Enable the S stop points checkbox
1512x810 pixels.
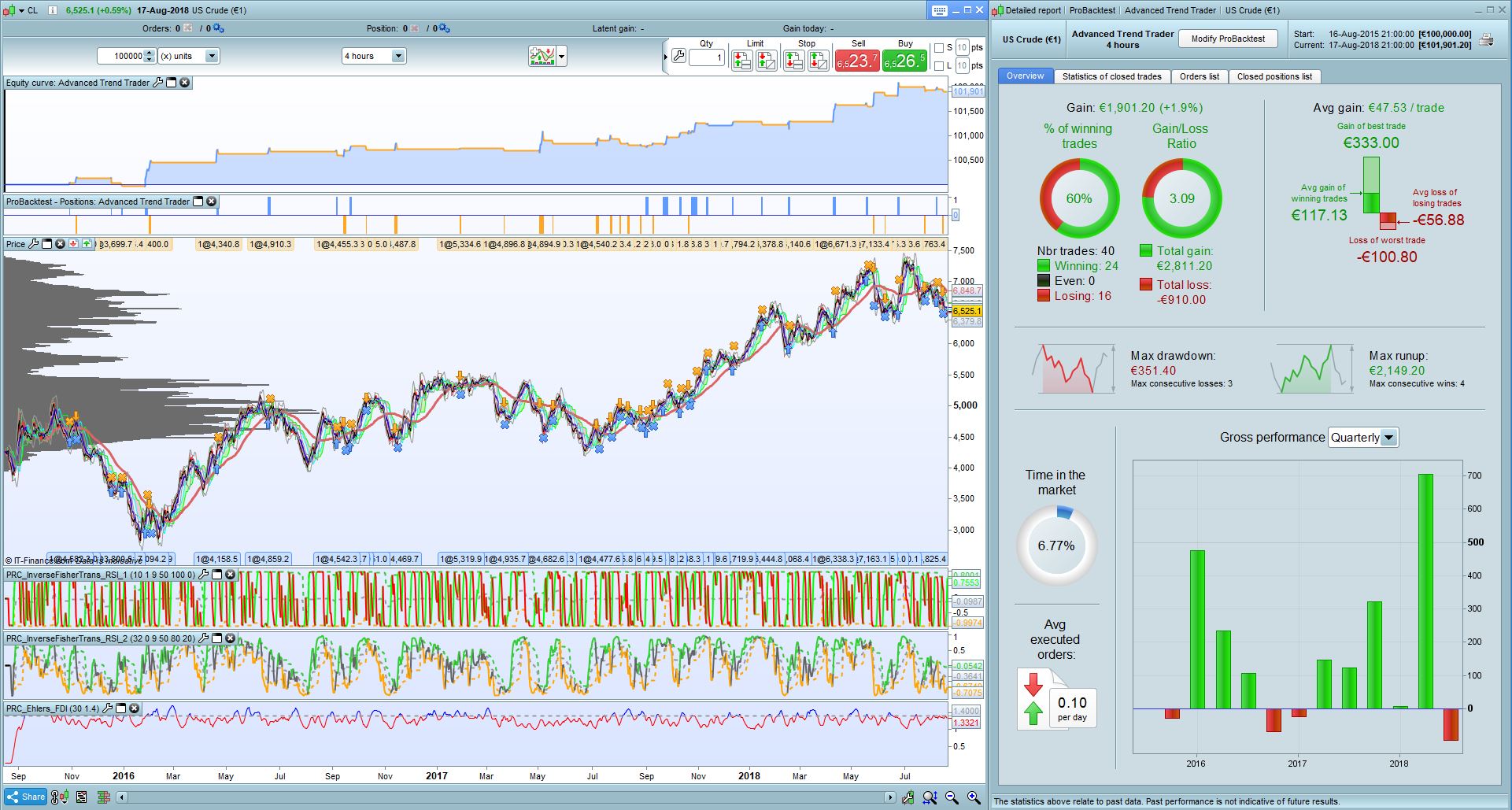coord(938,48)
